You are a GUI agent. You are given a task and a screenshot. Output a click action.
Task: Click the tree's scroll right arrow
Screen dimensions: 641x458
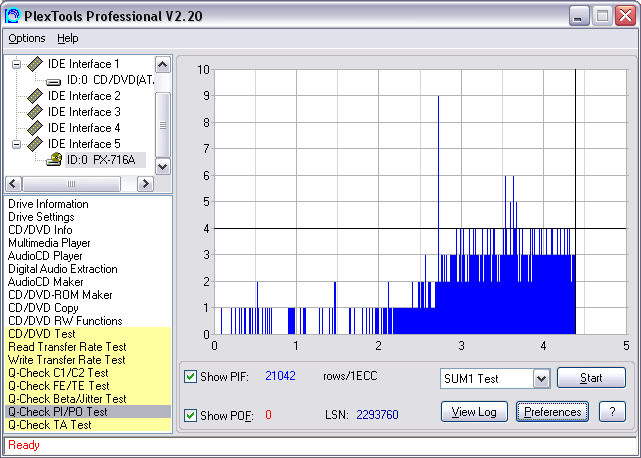click(x=145, y=184)
